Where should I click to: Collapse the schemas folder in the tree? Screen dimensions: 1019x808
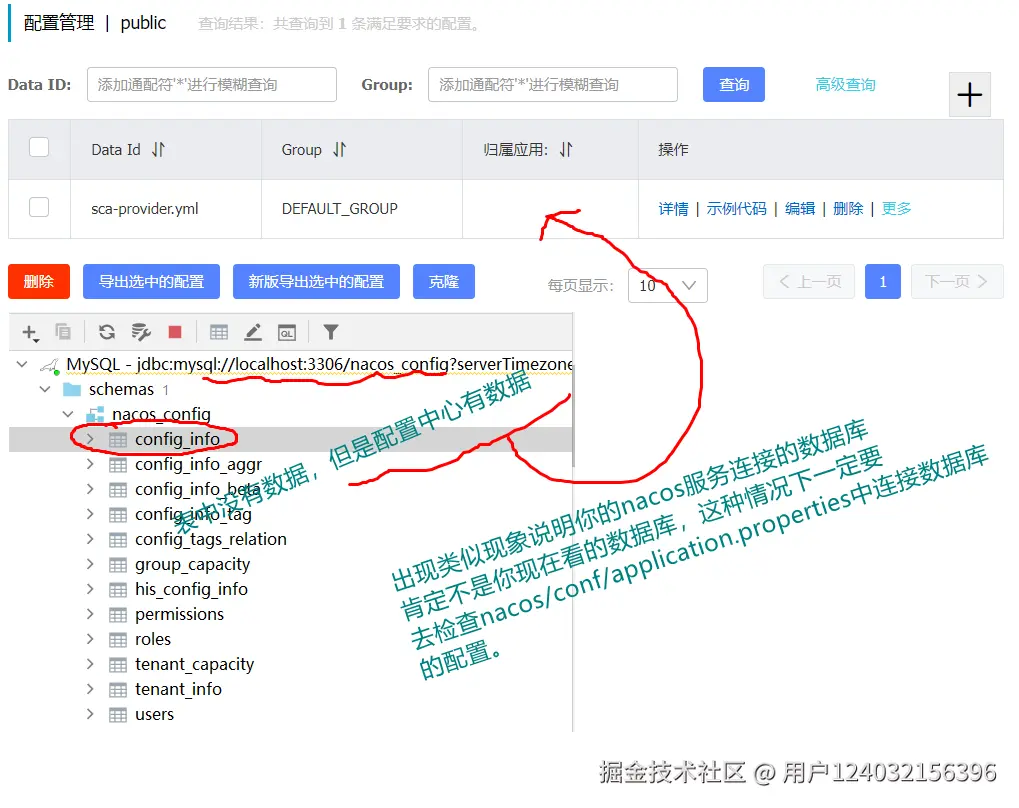(45, 389)
